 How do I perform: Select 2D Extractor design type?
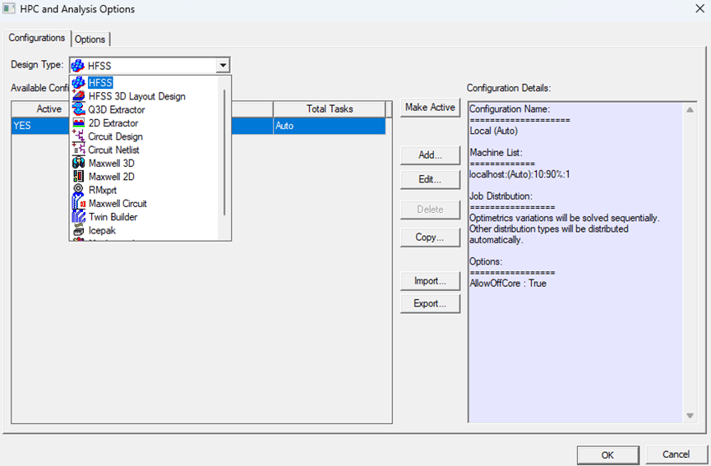(x=113, y=123)
